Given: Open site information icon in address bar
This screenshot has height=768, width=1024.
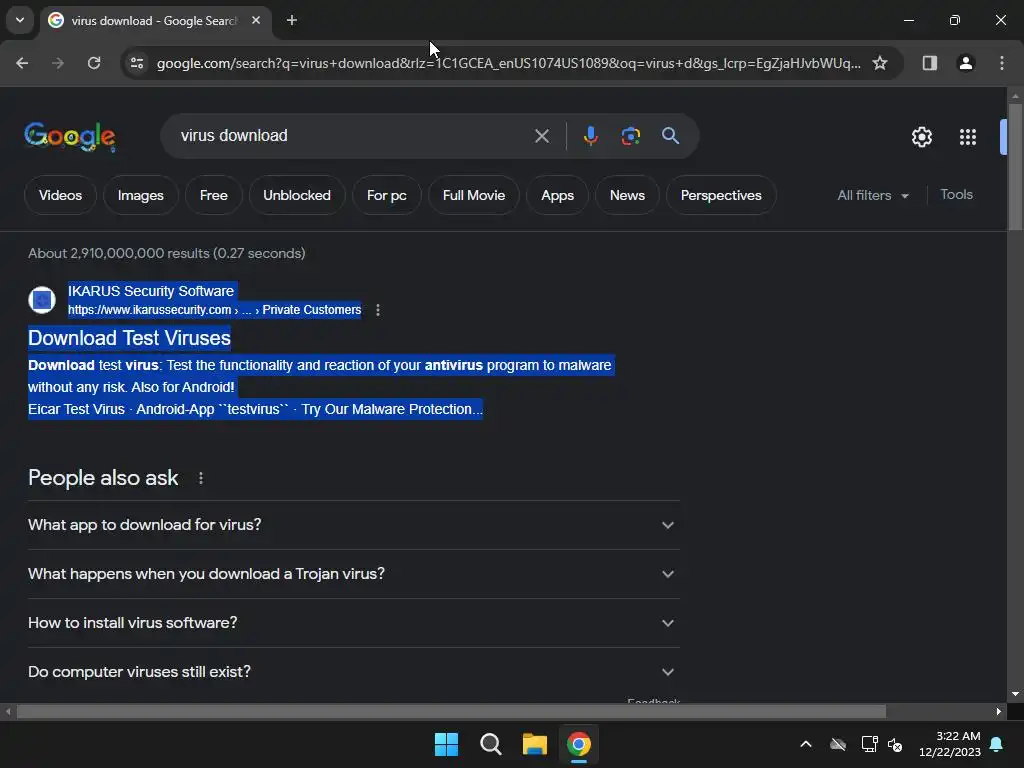Looking at the screenshot, I should coord(136,63).
